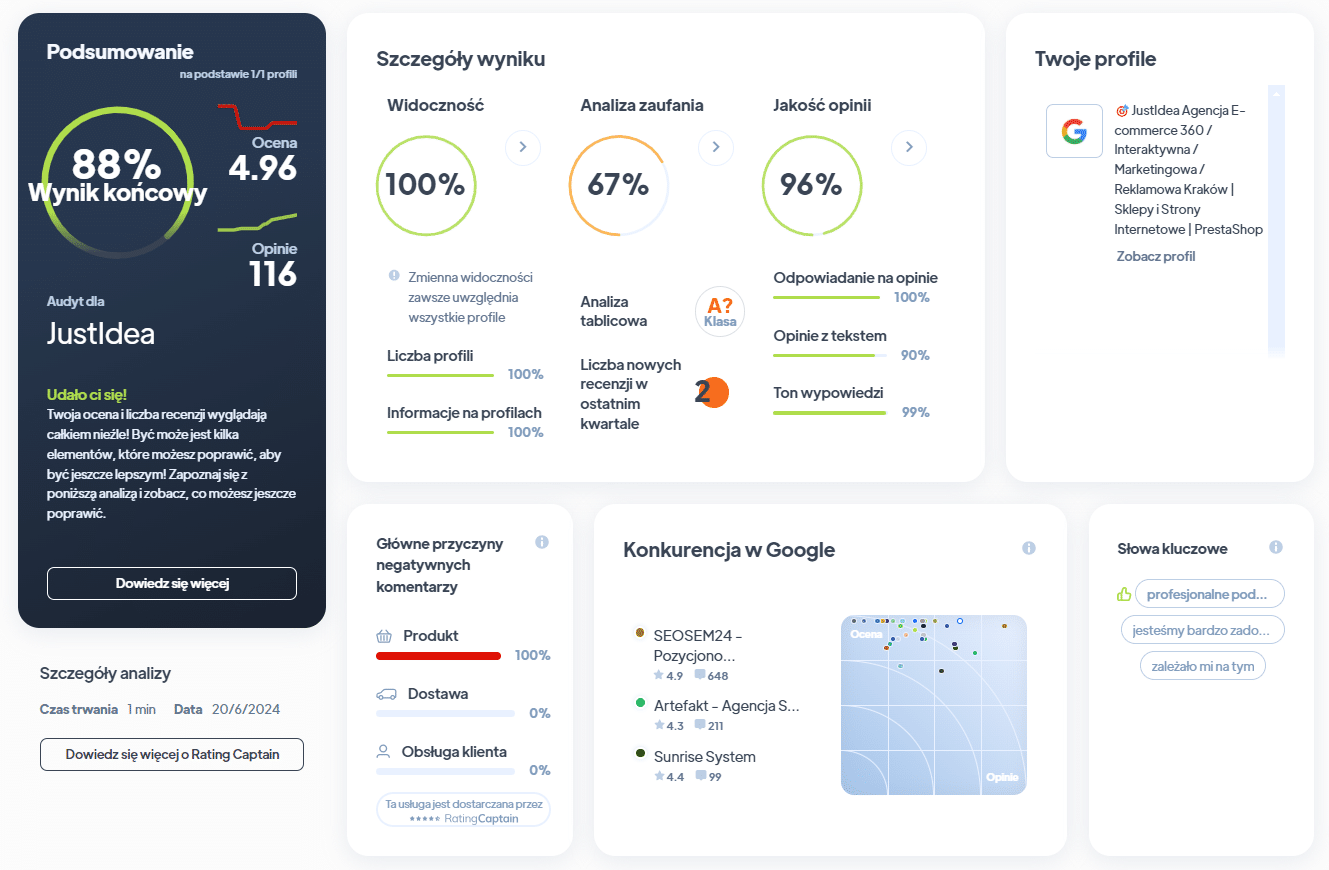Click the Dowiedz się więcej button
Image resolution: width=1329 pixels, height=870 pixels.
pos(172,583)
